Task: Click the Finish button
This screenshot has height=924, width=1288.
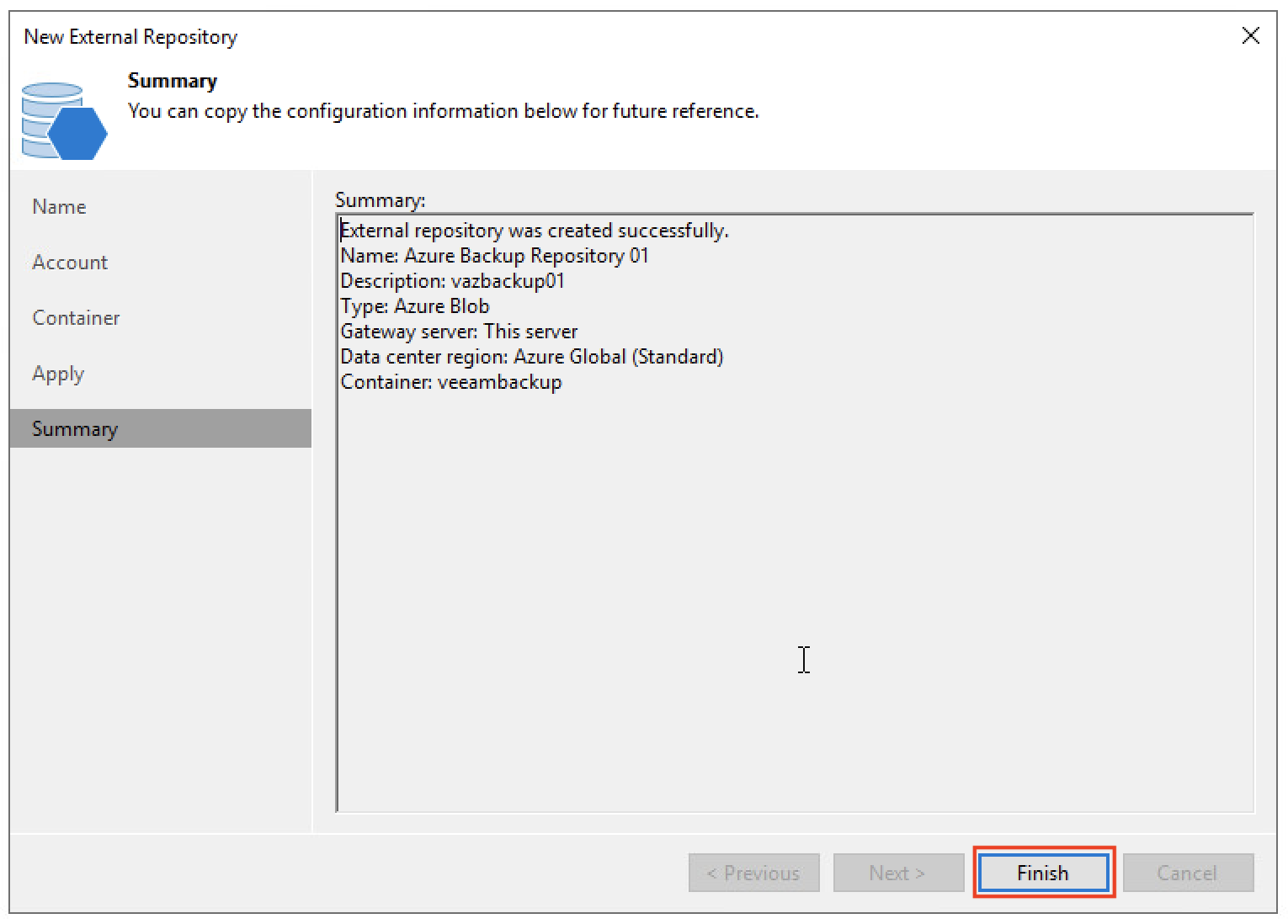Action: [x=1043, y=873]
